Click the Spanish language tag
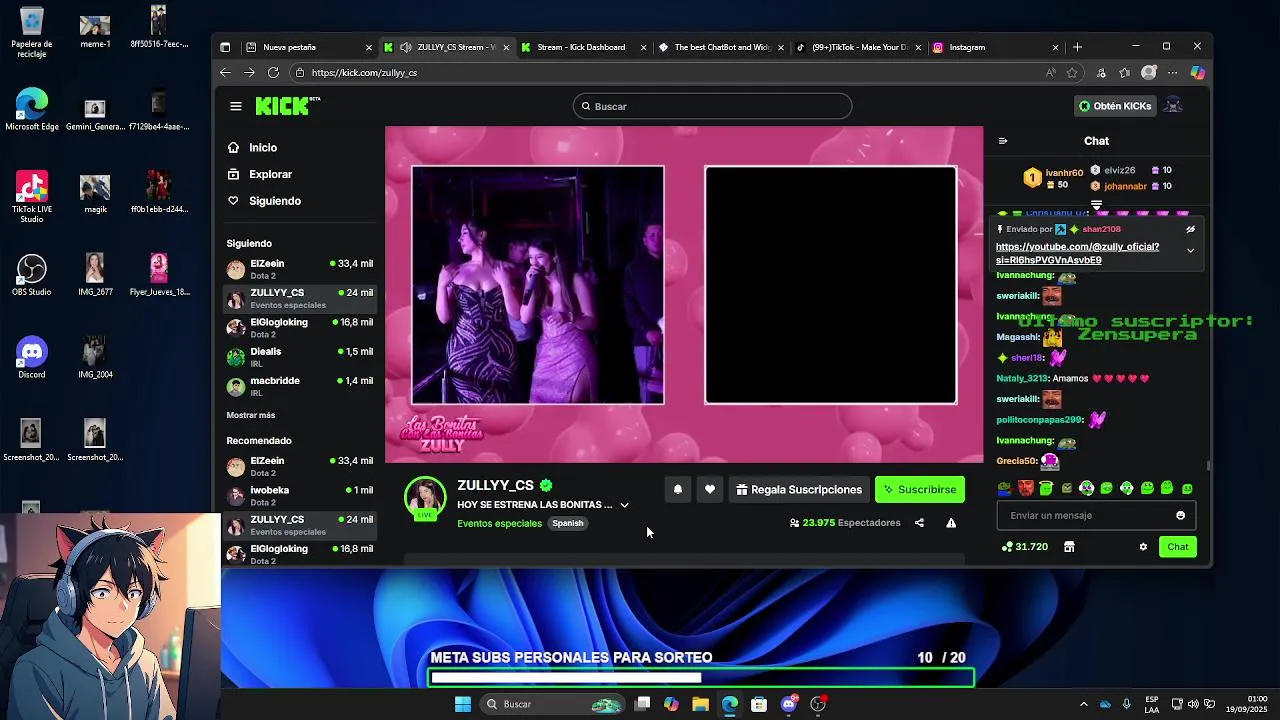Image resolution: width=1280 pixels, height=720 pixels. pos(567,523)
